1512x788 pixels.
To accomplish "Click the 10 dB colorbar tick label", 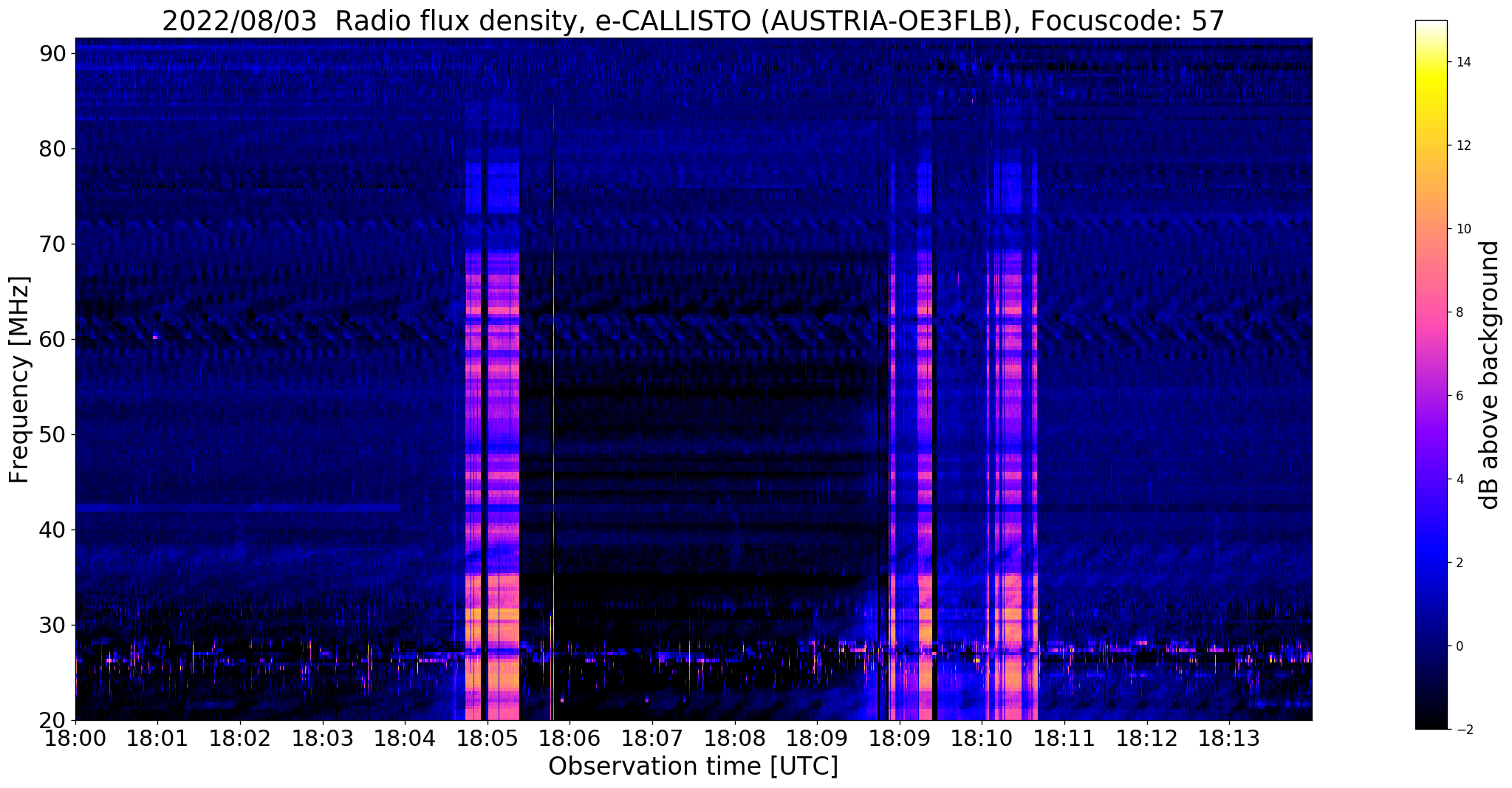I will tap(1463, 229).
